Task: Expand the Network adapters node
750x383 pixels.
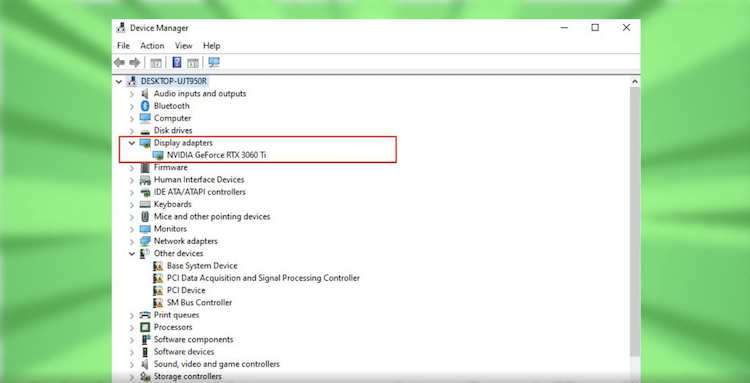Action: coord(132,241)
